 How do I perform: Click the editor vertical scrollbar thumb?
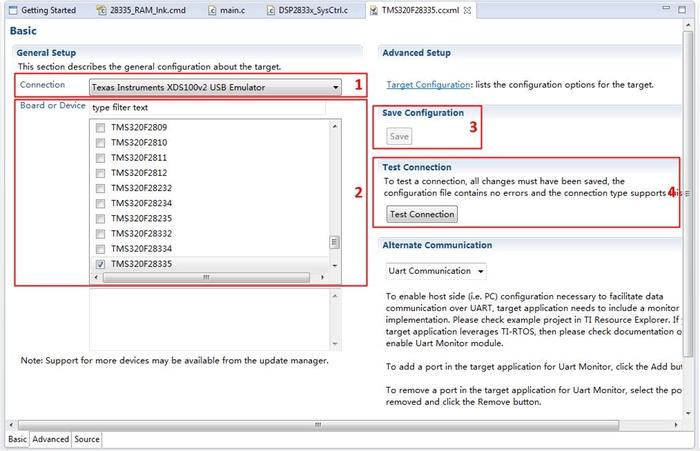click(688, 194)
